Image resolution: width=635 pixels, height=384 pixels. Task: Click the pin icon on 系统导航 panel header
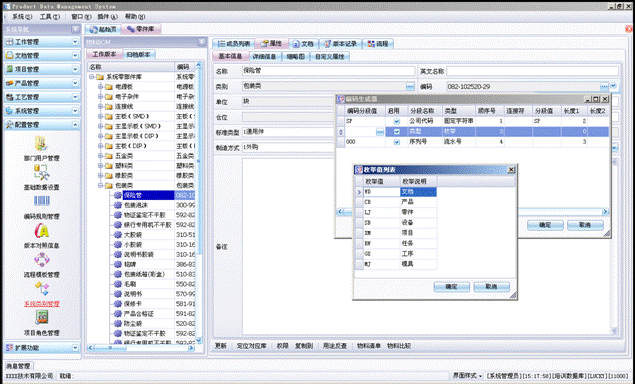point(75,29)
